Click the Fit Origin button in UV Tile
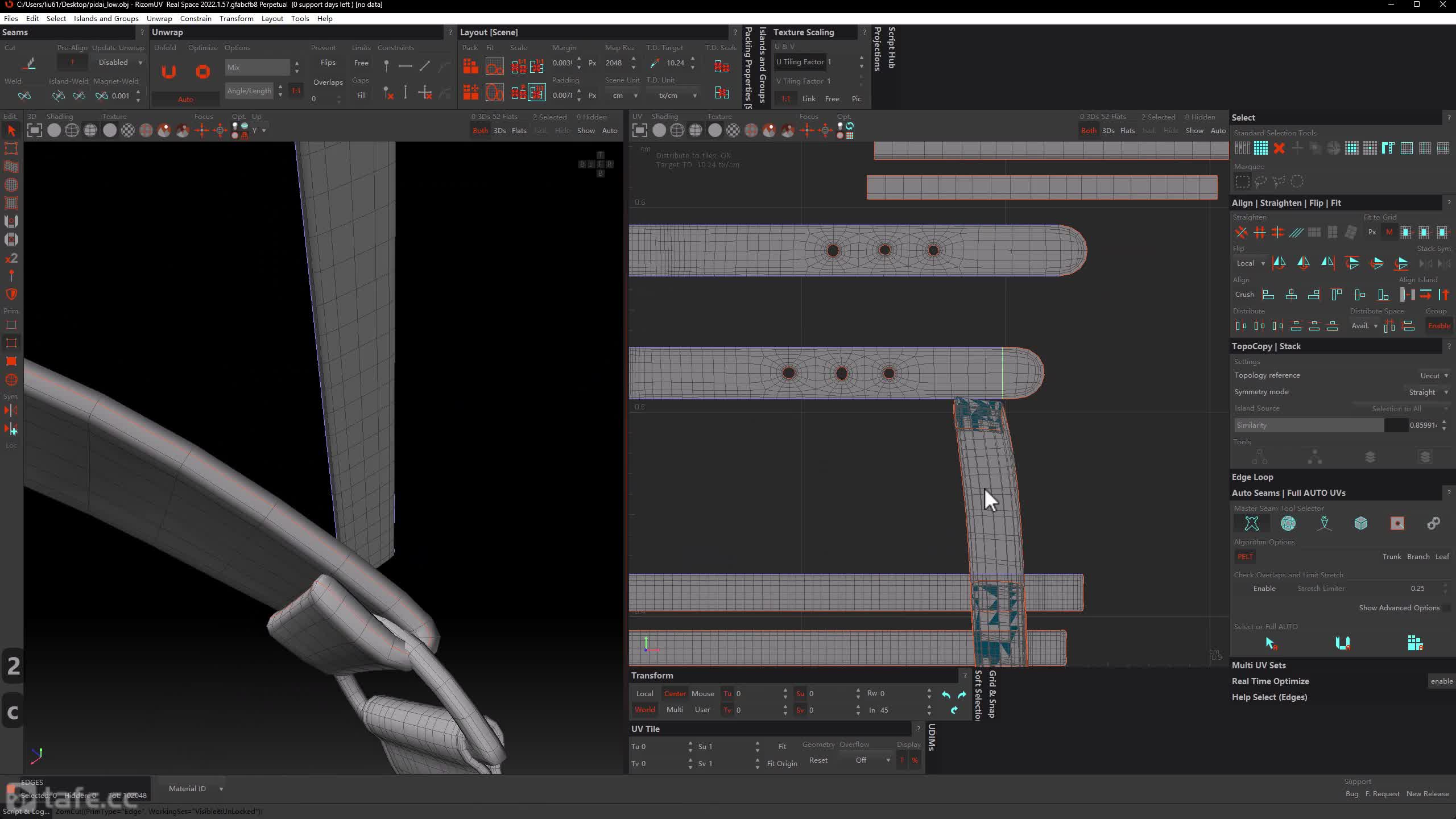The image size is (1456, 819). (x=781, y=764)
